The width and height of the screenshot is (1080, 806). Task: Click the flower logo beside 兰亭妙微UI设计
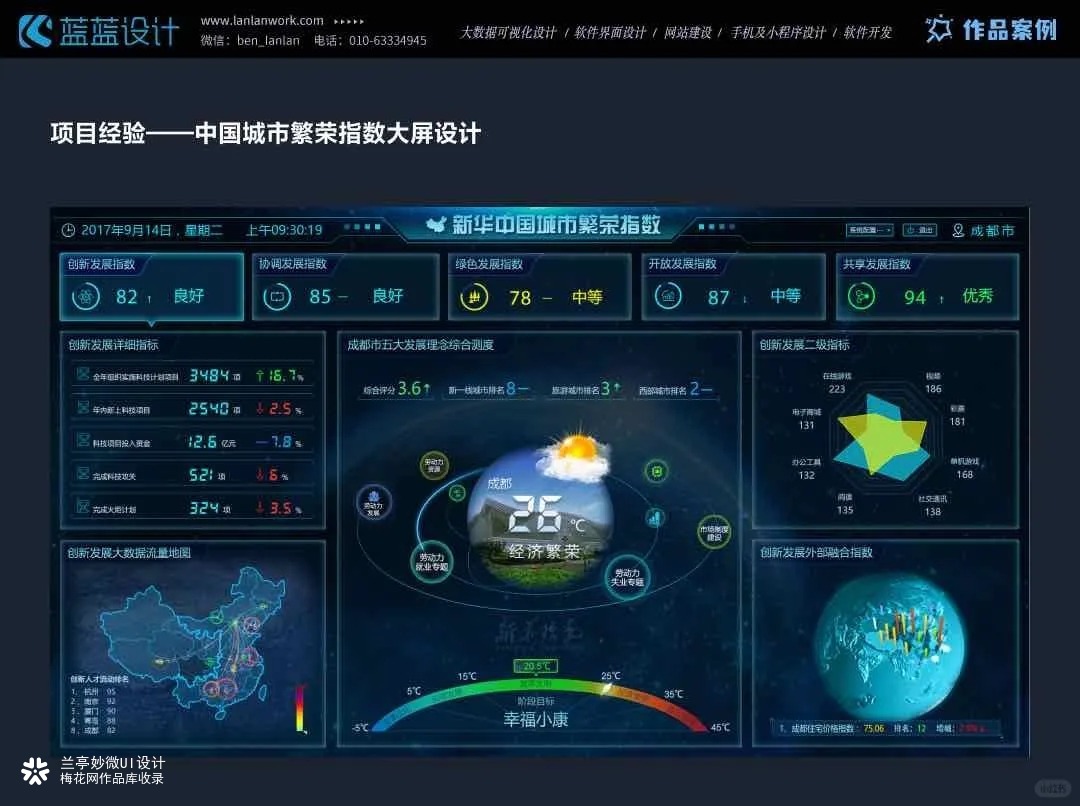tap(35, 771)
